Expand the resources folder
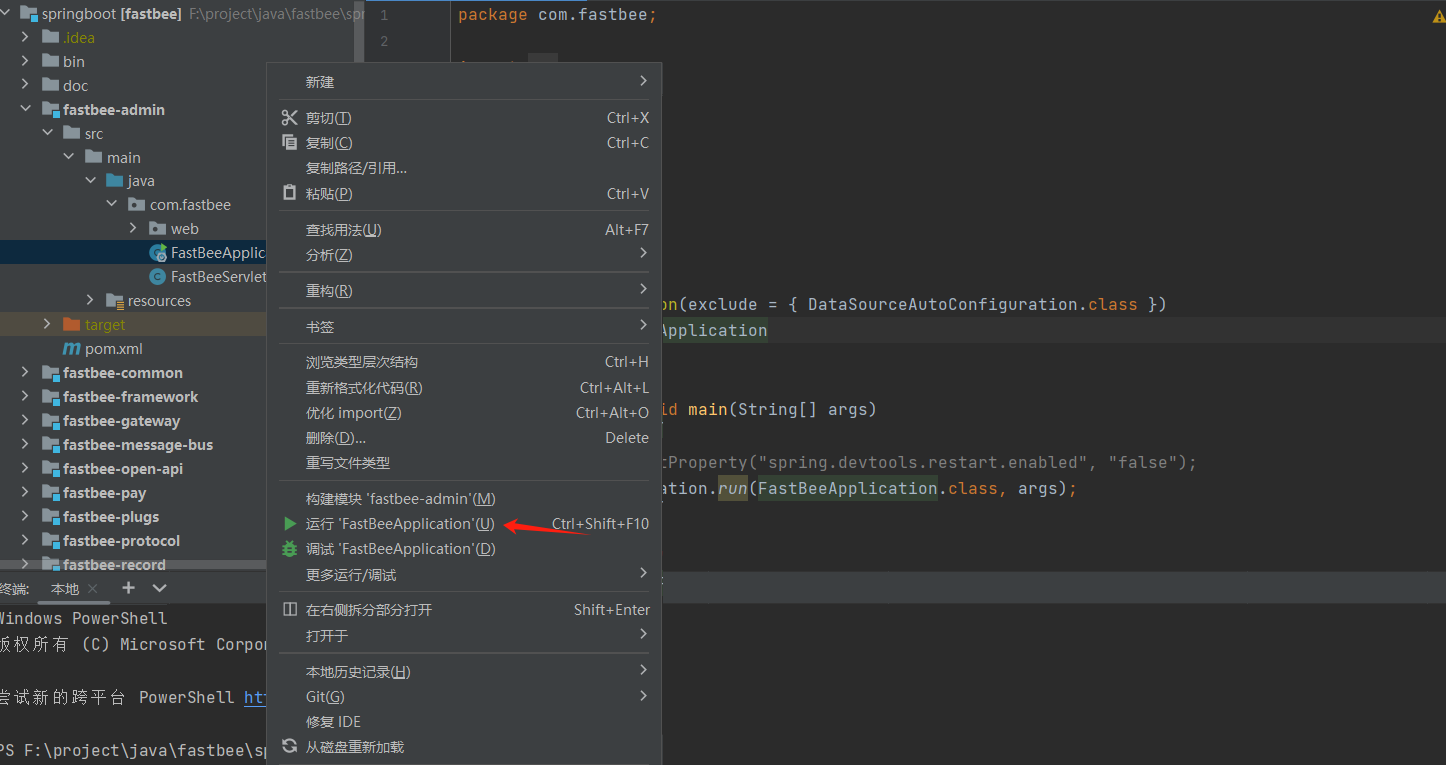Viewport: 1446px width, 765px height. click(x=90, y=301)
